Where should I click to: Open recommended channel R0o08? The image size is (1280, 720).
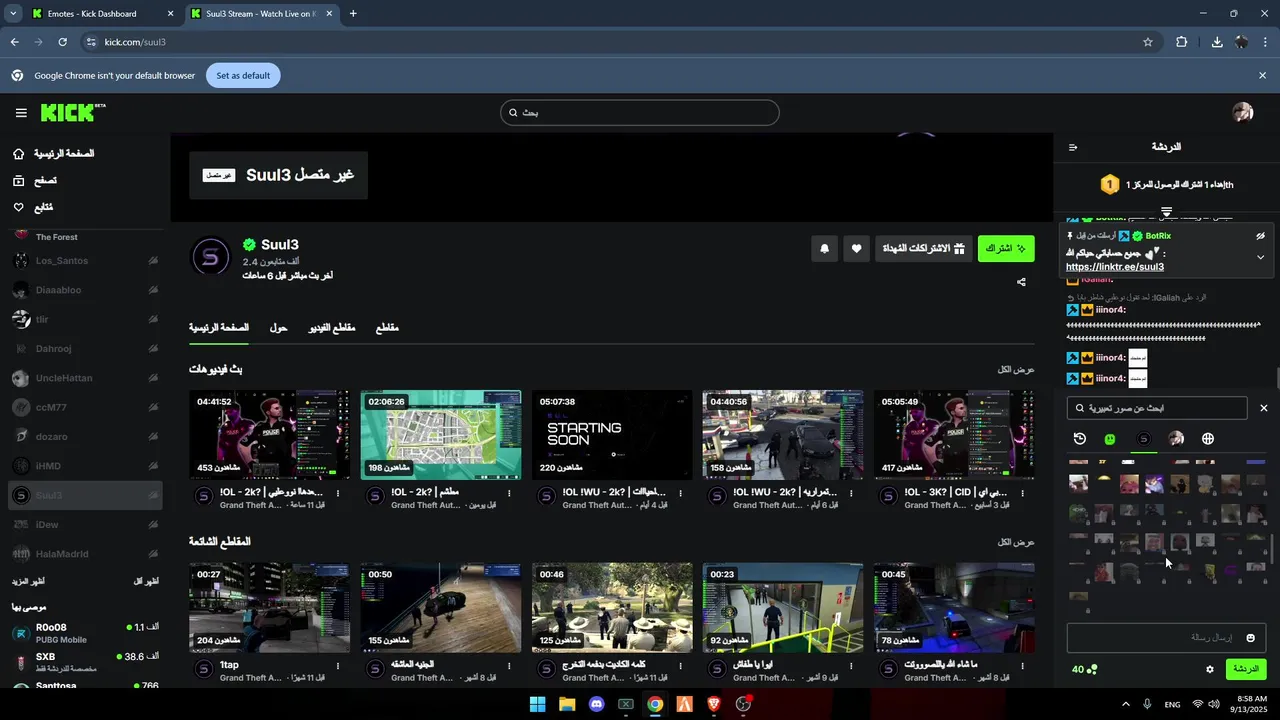[x=85, y=633]
